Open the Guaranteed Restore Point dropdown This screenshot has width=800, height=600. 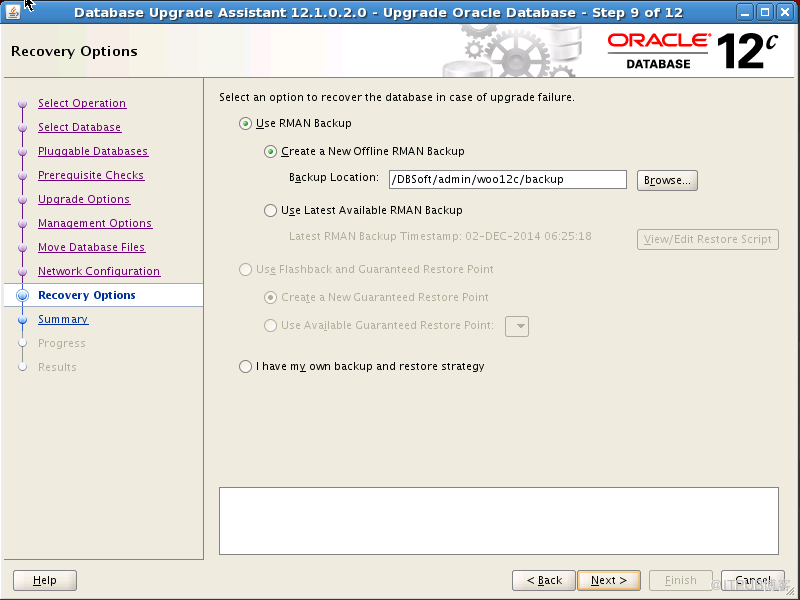517,327
